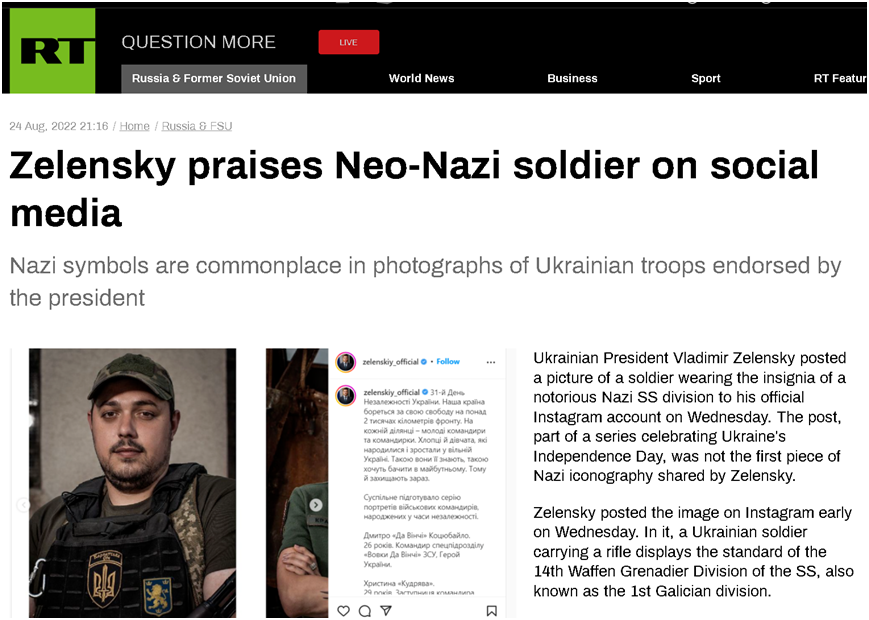Click the red LIVE button

(x=348, y=42)
